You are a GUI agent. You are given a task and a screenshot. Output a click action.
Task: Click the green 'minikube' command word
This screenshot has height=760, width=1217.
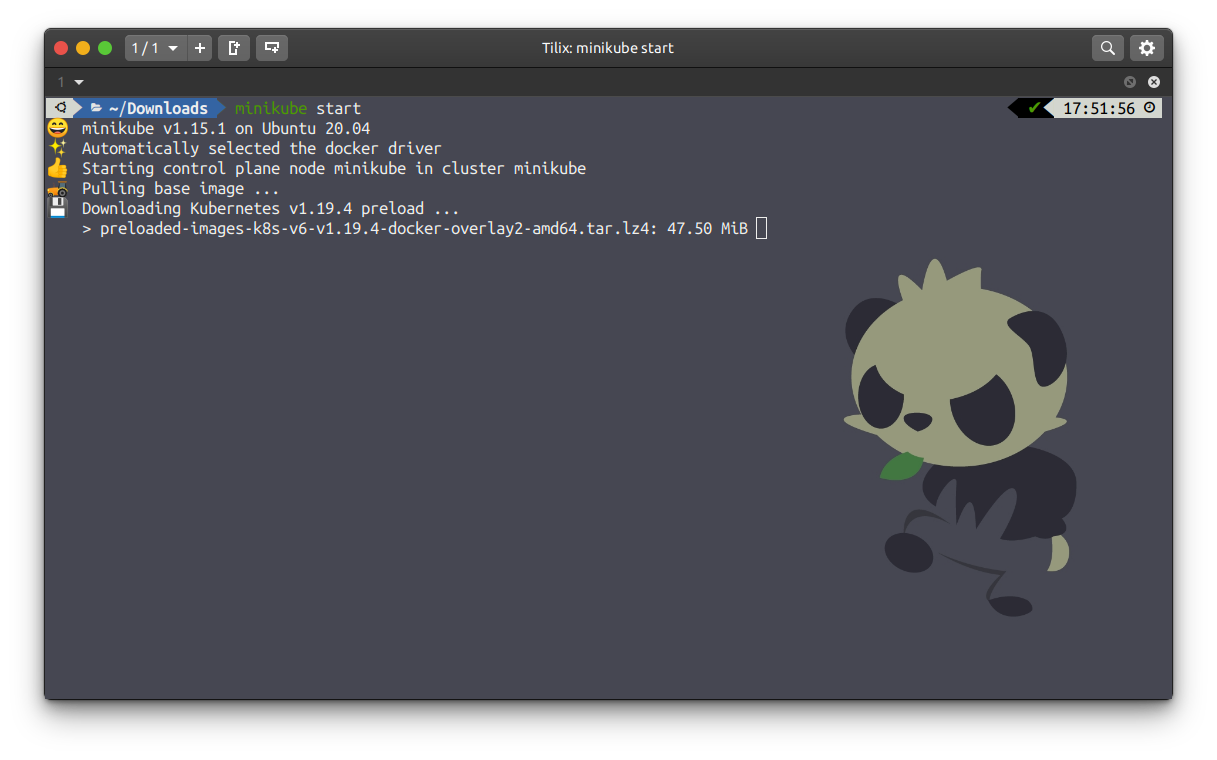pyautogui.click(x=271, y=108)
